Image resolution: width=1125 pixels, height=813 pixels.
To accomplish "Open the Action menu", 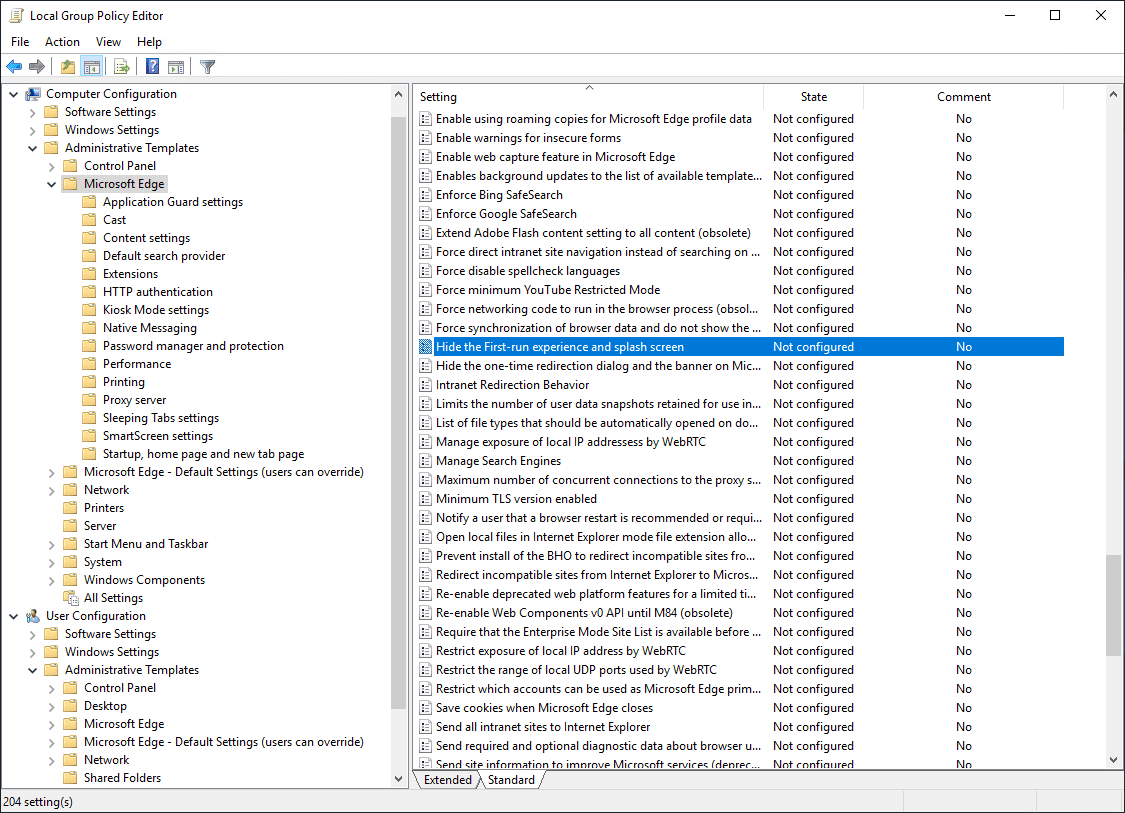I will pos(62,42).
